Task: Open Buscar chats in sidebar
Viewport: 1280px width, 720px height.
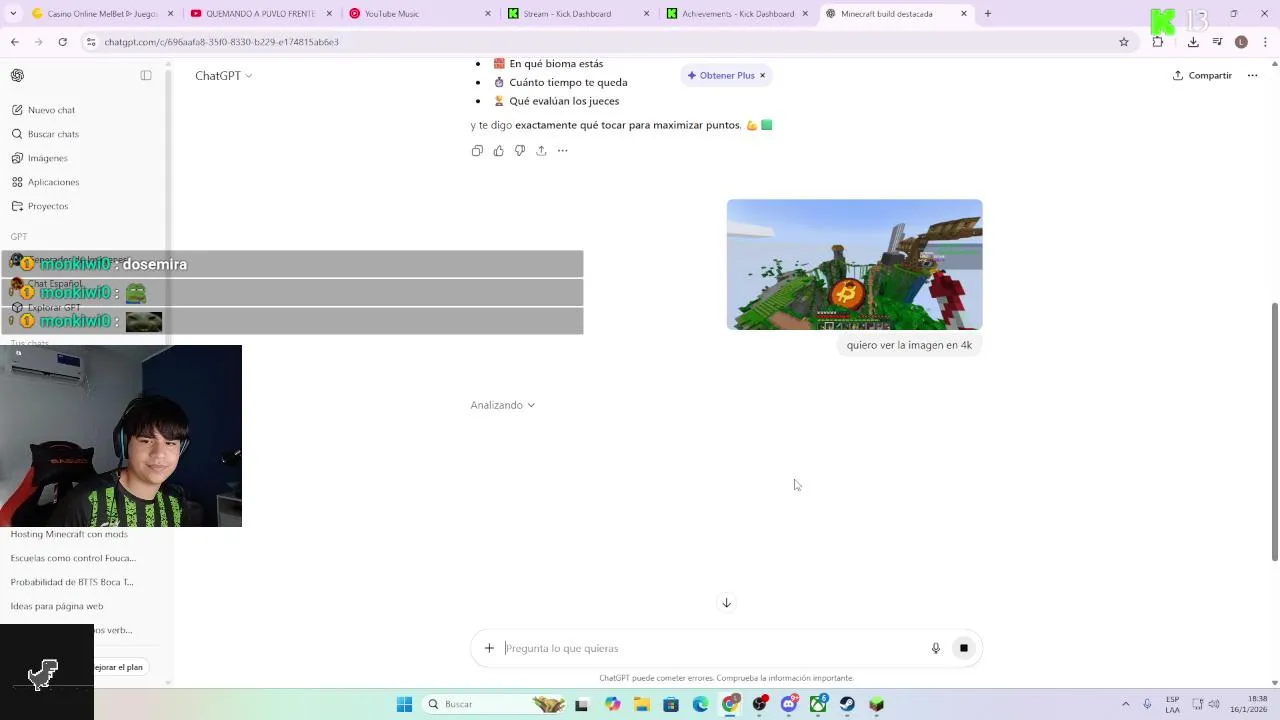Action: [x=53, y=134]
